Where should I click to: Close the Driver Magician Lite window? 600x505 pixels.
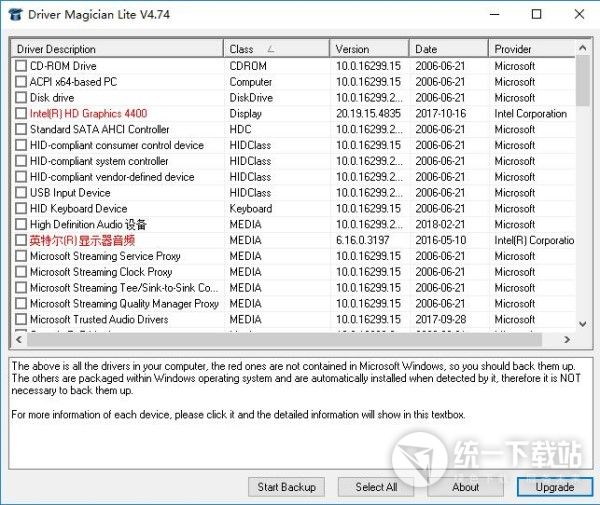pyautogui.click(x=579, y=15)
